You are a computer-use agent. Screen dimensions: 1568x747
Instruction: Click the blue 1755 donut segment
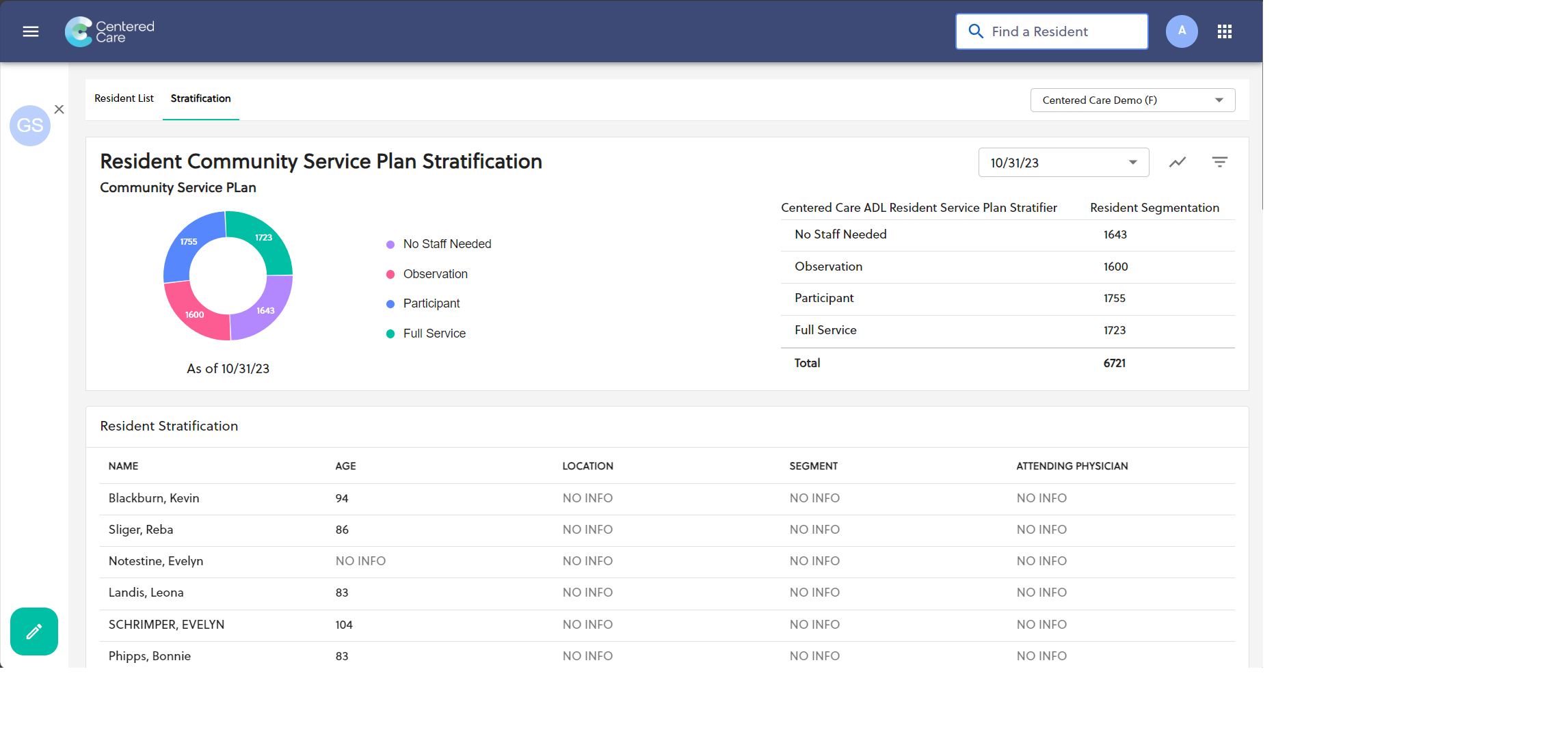188,243
